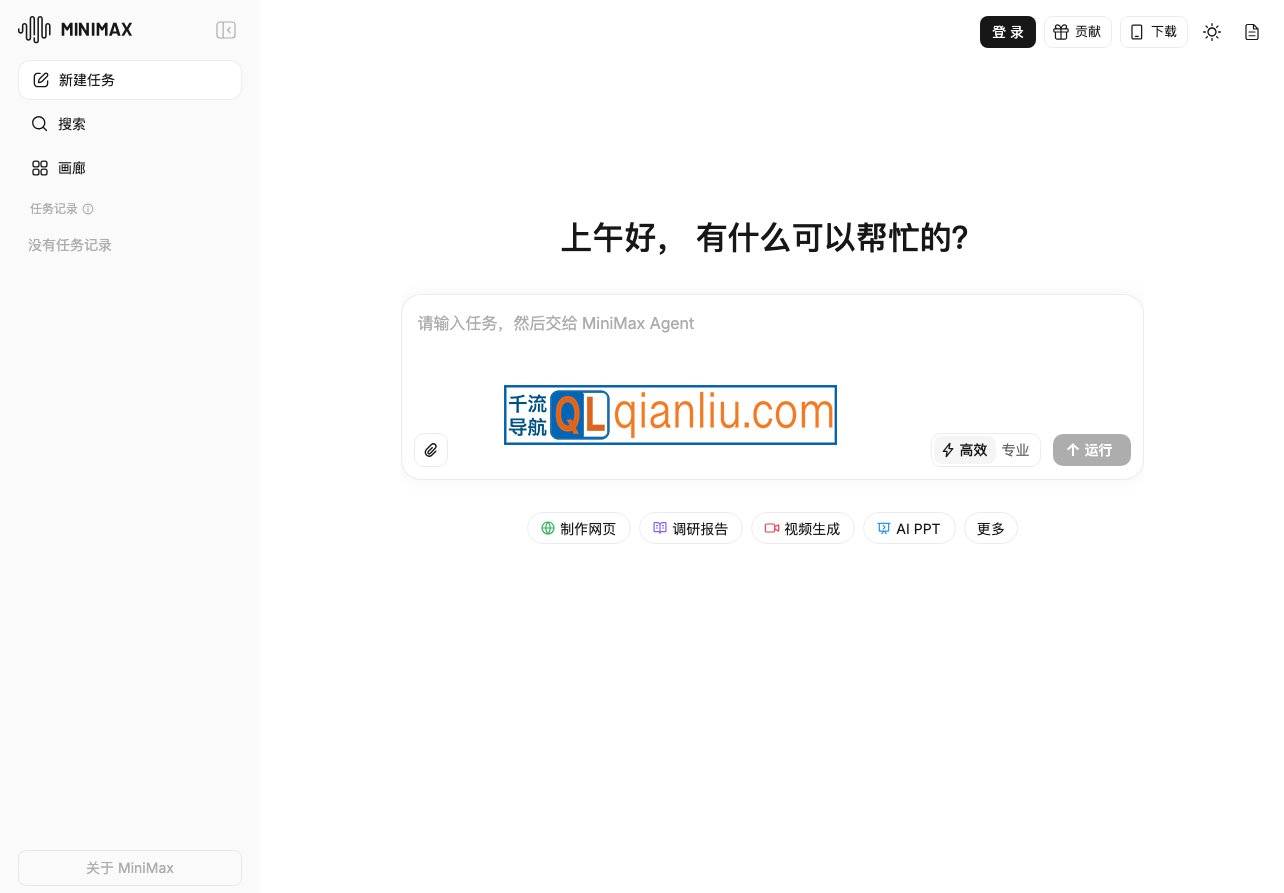Select the 制作网页 shortcut

point(578,528)
